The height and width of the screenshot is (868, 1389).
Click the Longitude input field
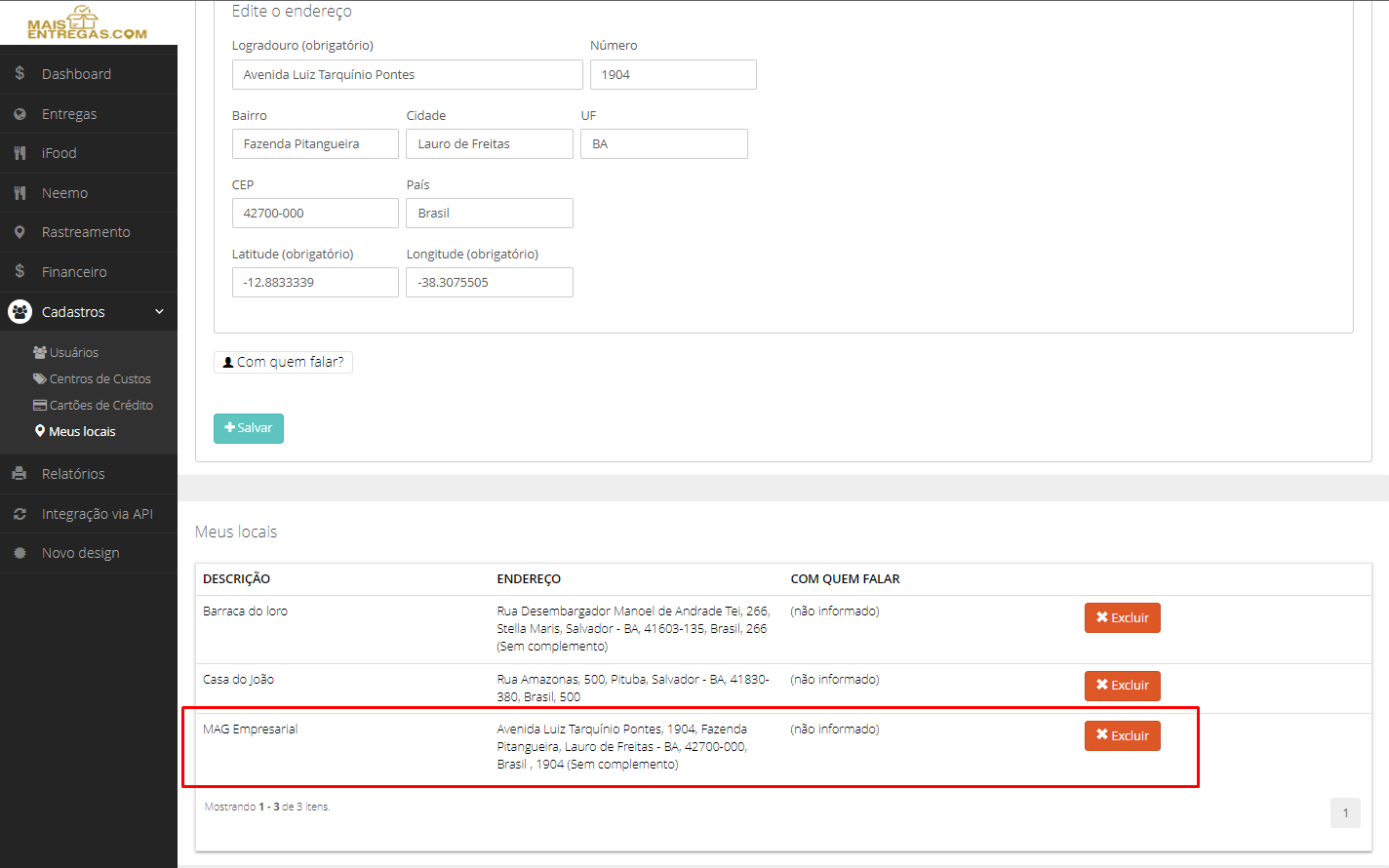(x=490, y=283)
